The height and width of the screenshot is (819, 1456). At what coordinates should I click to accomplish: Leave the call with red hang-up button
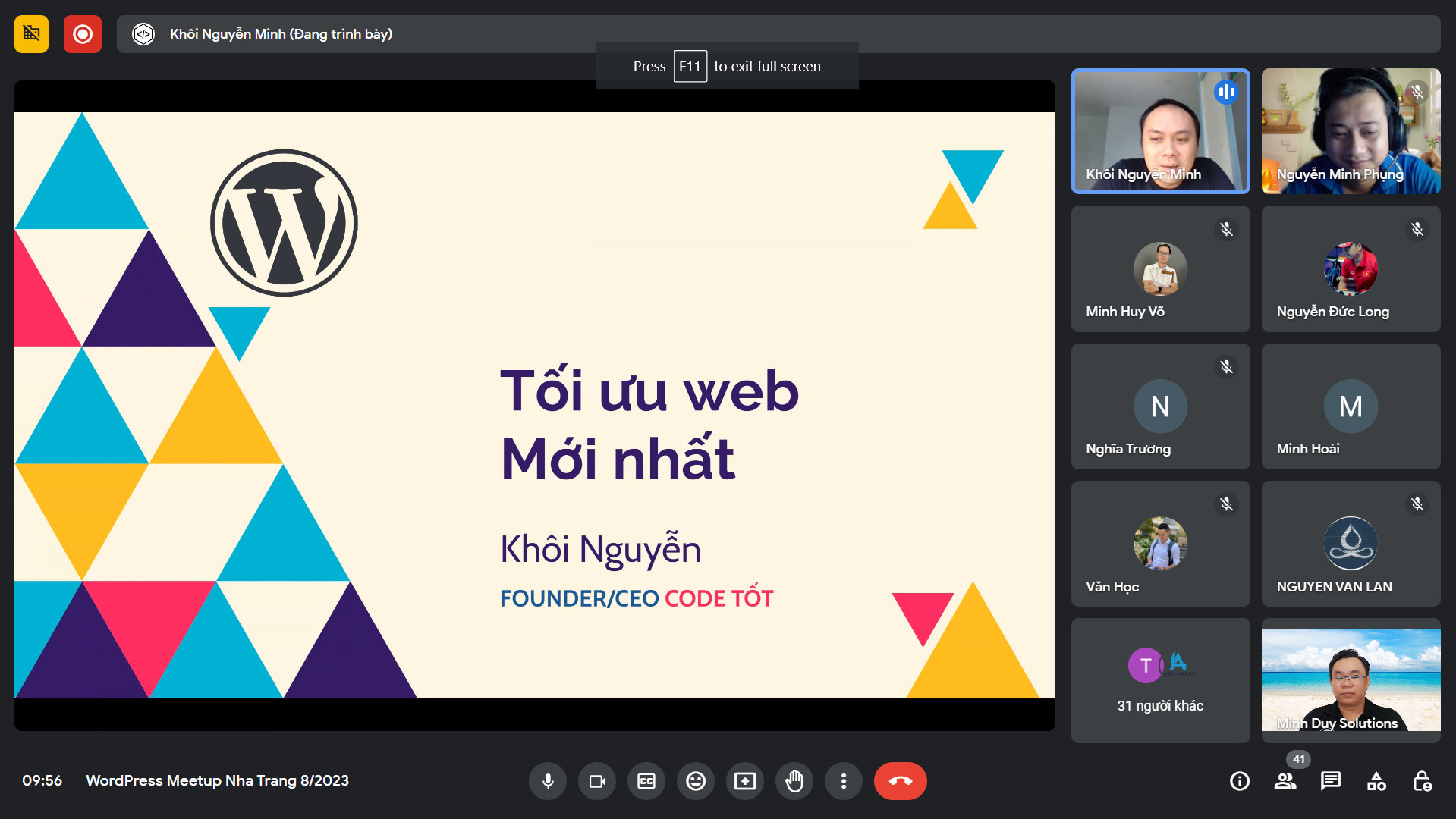click(x=900, y=781)
